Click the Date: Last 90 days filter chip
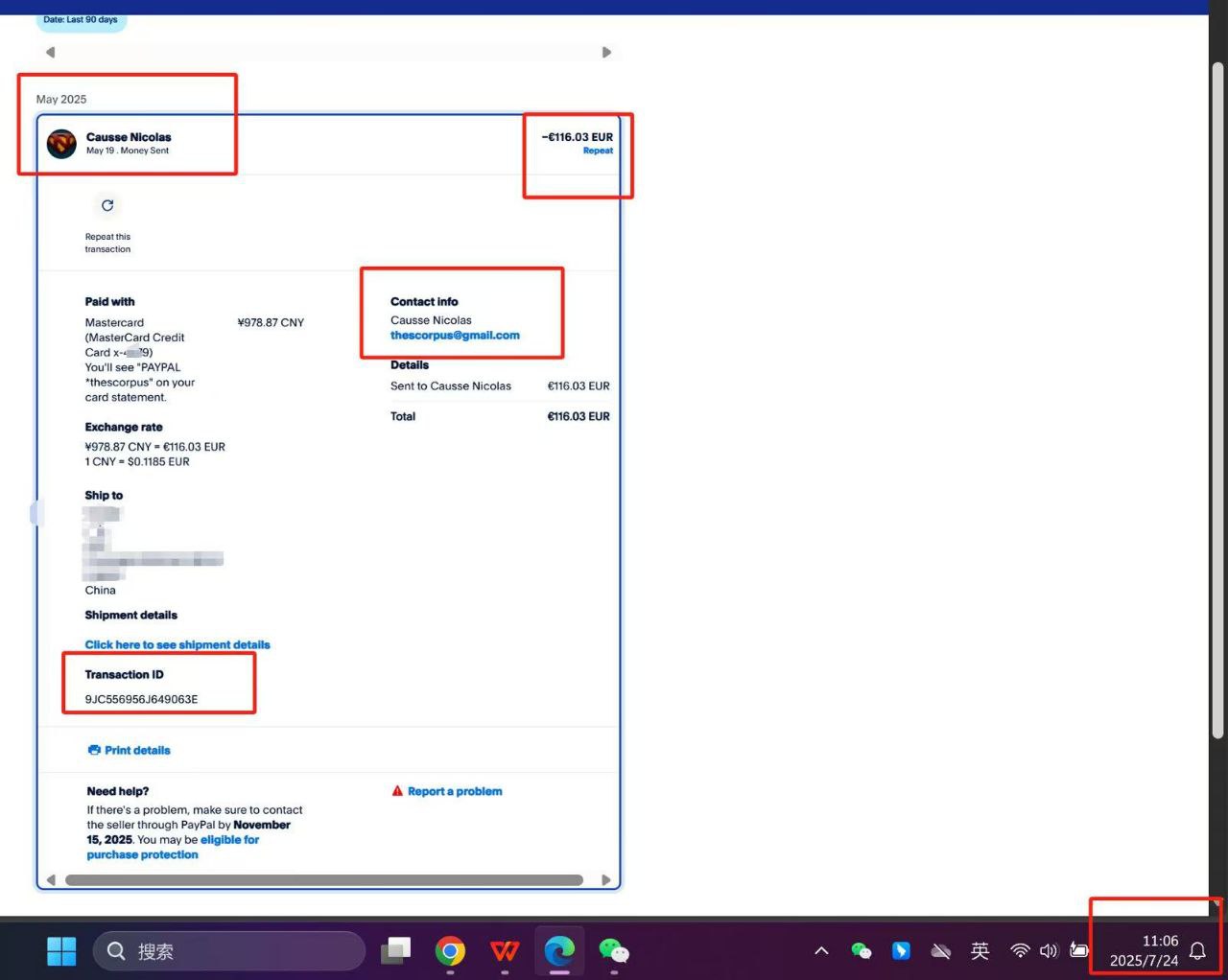This screenshot has width=1228, height=980. pos(81,20)
